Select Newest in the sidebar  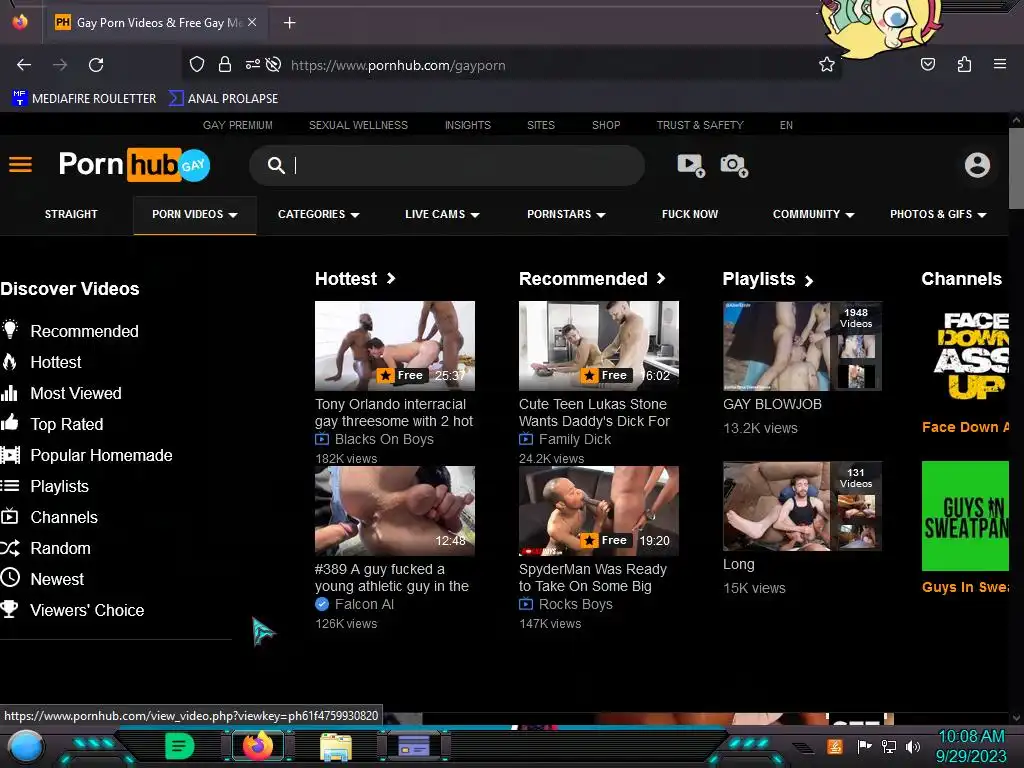coord(57,579)
